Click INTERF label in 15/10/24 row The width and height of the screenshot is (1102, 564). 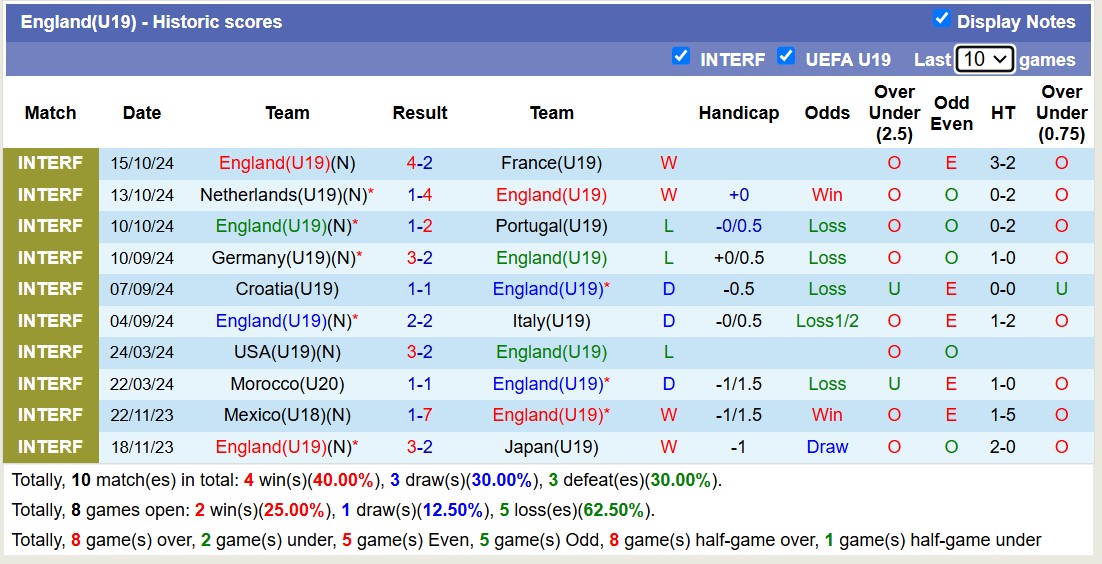click(50, 163)
